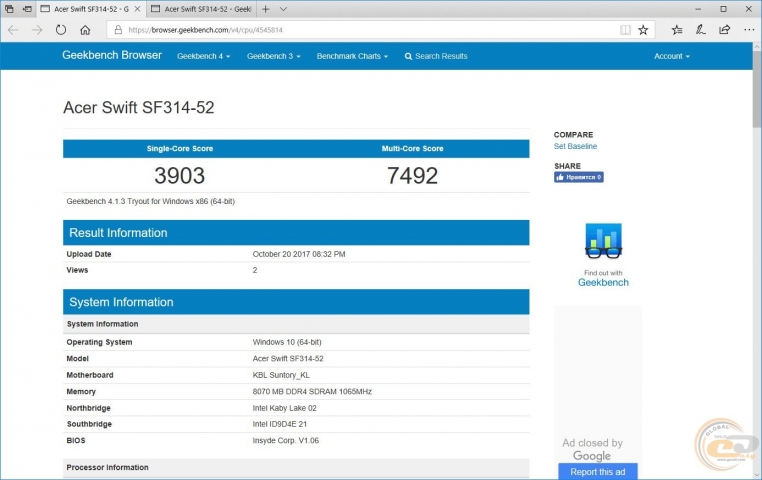The height and width of the screenshot is (480, 762).
Task: Click the Set Baseline link
Action: [x=575, y=146]
